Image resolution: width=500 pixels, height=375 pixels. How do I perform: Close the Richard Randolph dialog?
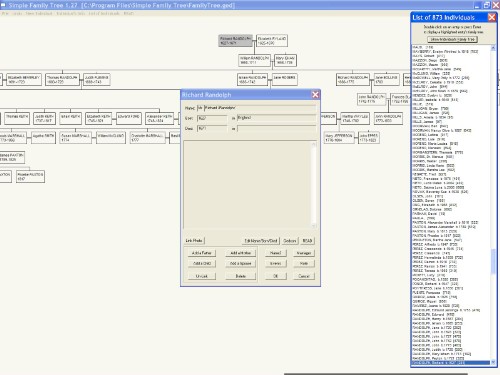pyautogui.click(x=315, y=95)
